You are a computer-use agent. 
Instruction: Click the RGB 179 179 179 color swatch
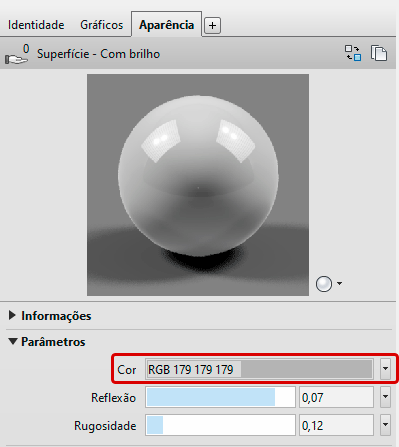tap(259, 369)
